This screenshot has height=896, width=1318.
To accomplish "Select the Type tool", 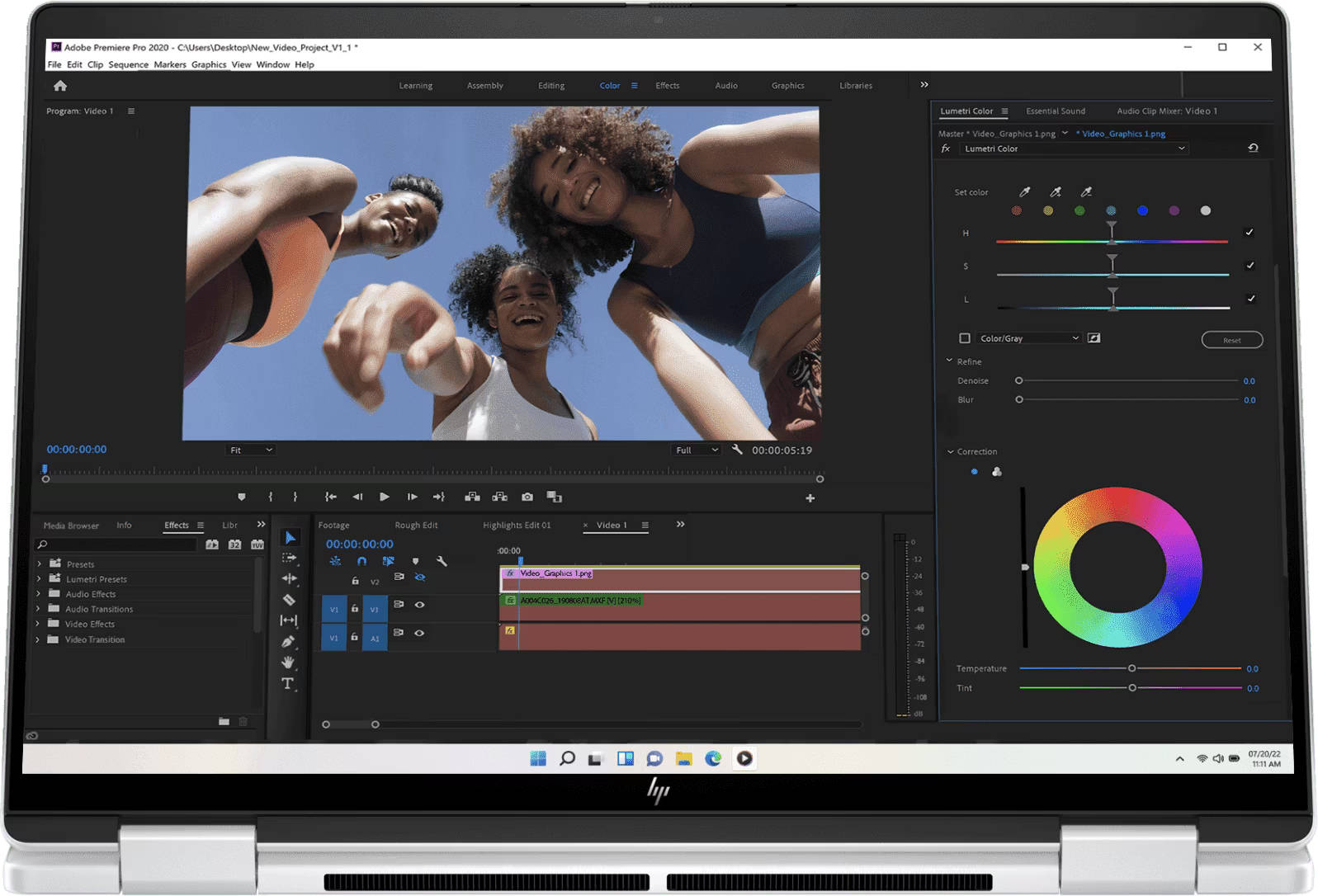I will 287,683.
